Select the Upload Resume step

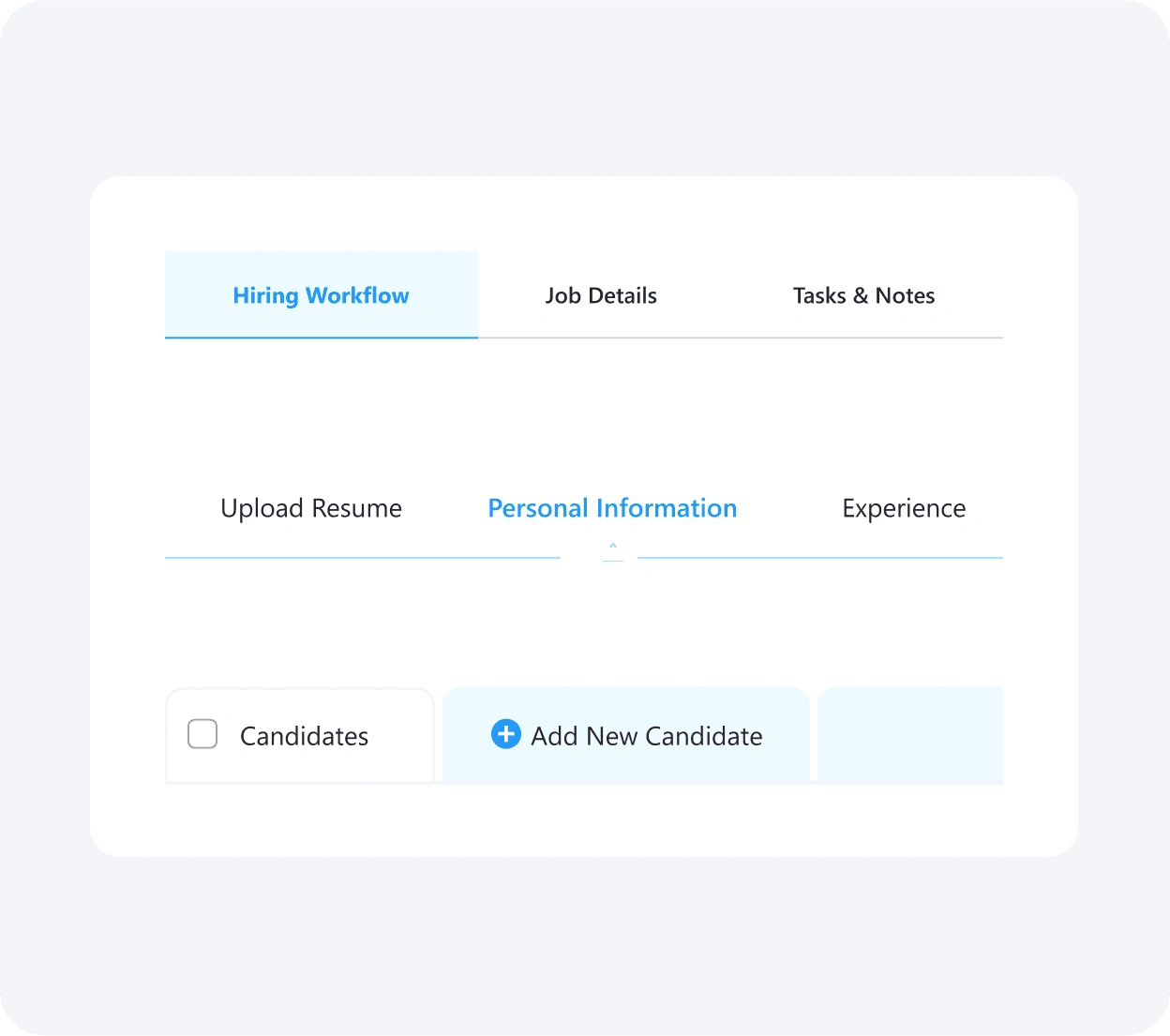[x=311, y=508]
